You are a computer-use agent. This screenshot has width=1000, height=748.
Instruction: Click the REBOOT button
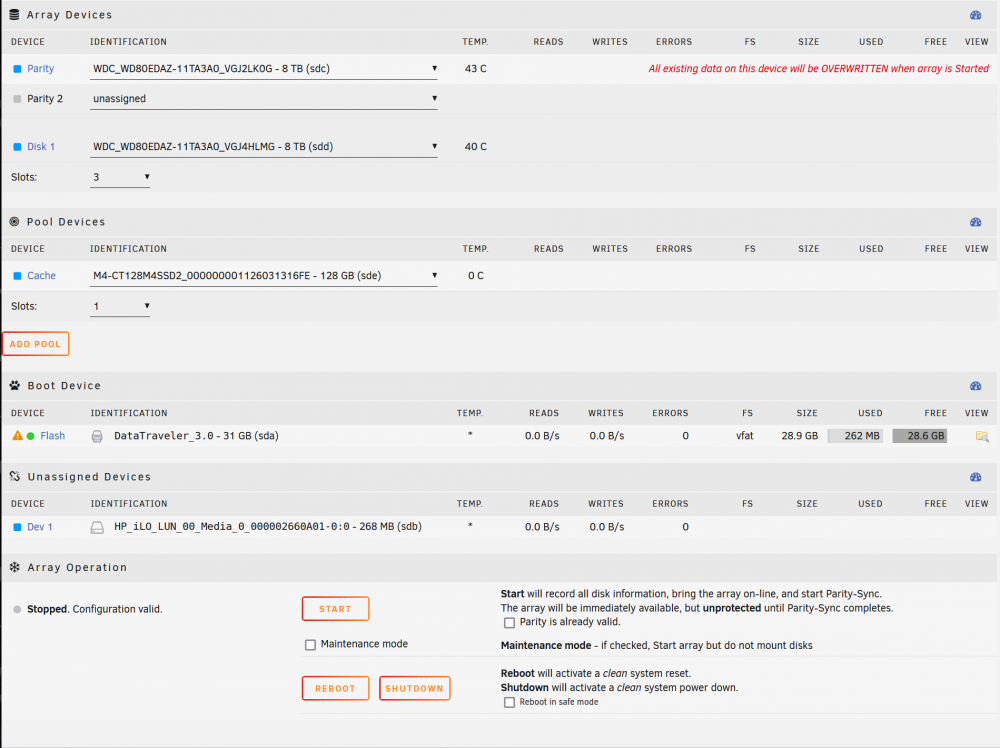pyautogui.click(x=335, y=688)
